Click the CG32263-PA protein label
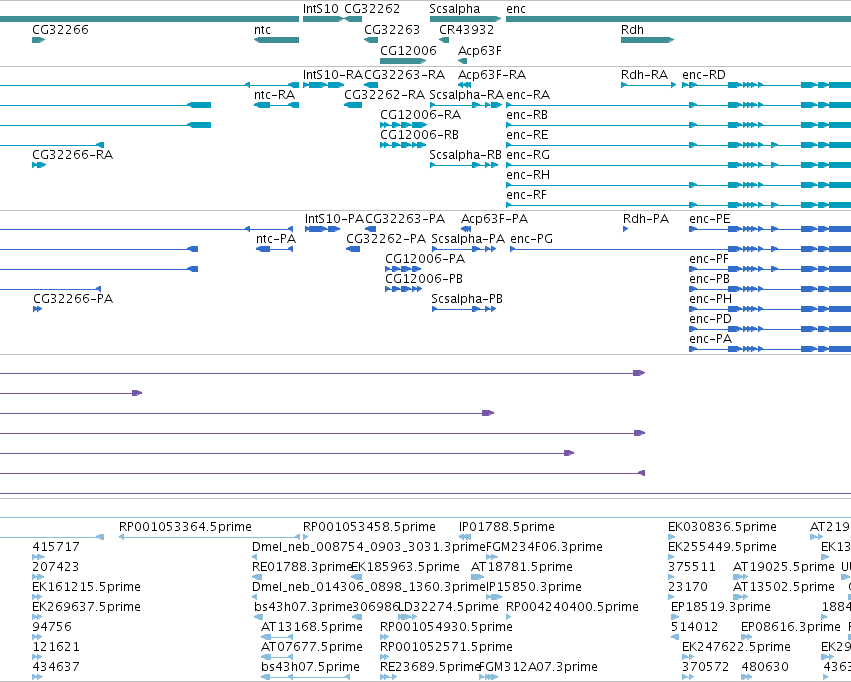This screenshot has height=682, width=851. 405,219
